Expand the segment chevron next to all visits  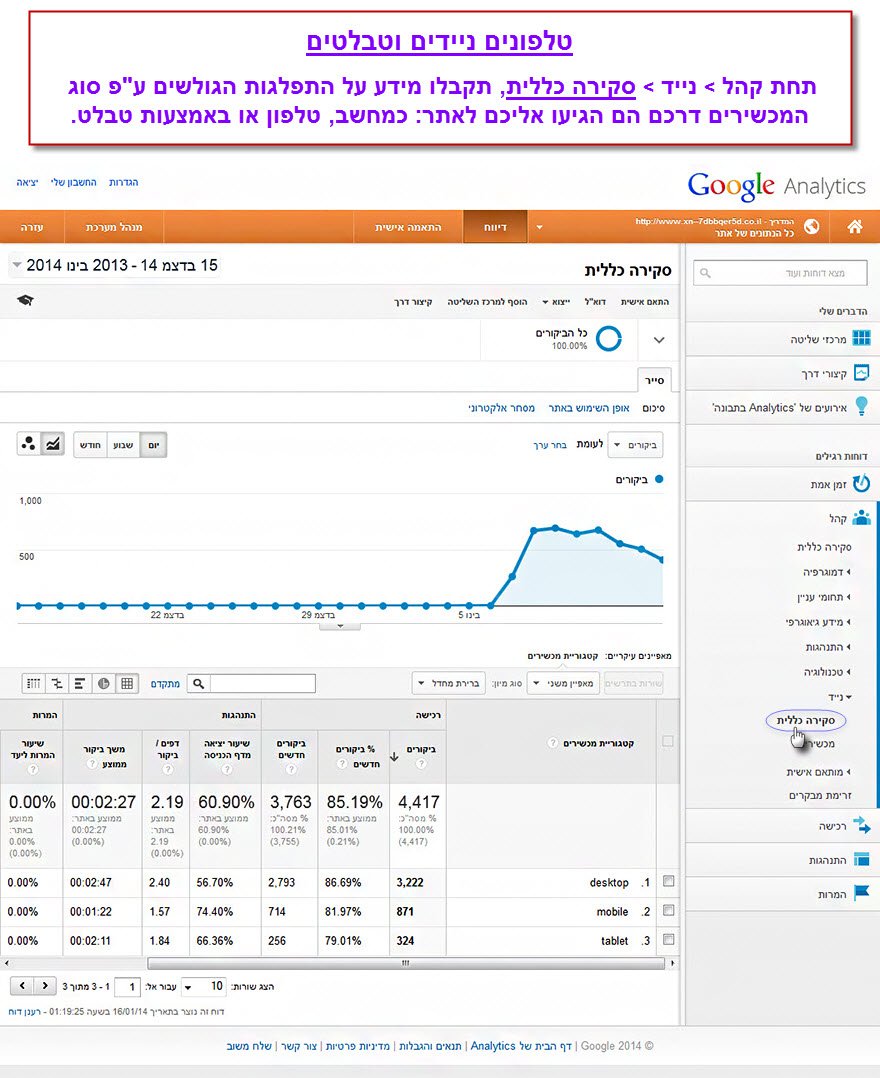[658, 340]
